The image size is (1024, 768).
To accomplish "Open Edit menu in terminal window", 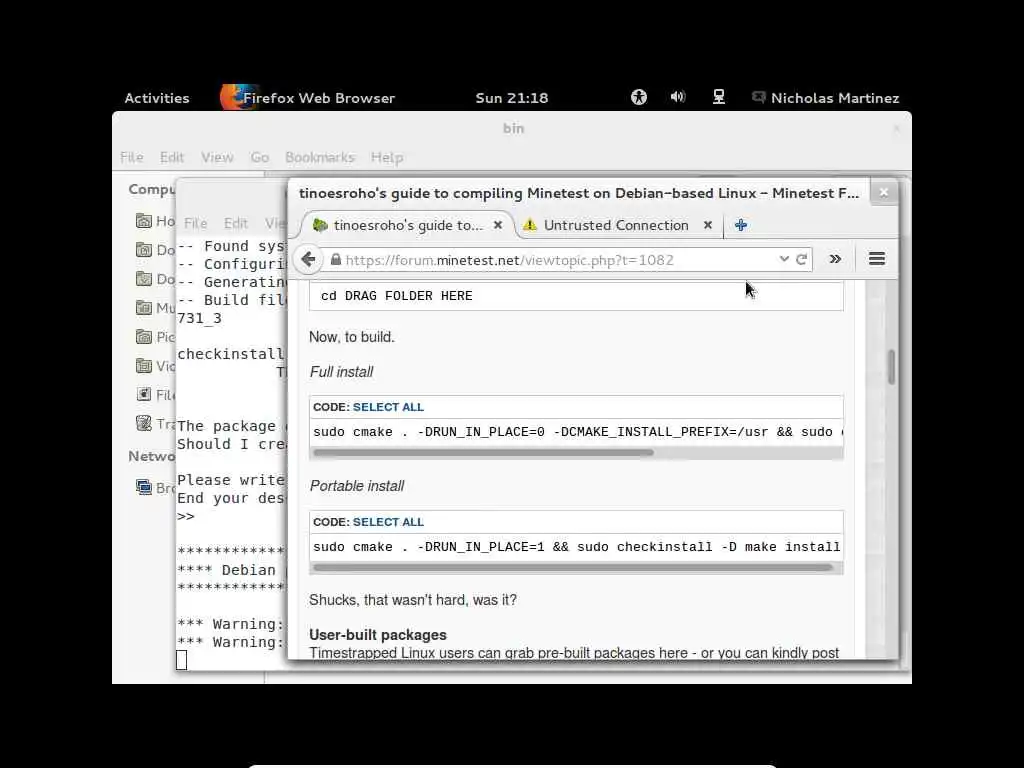I will [236, 223].
